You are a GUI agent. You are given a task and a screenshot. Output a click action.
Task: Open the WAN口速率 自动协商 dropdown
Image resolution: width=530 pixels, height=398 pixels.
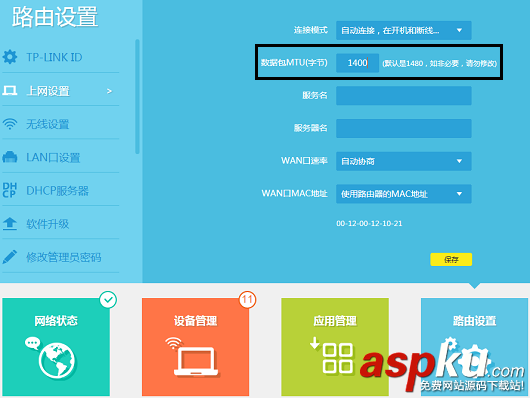pyautogui.click(x=404, y=161)
